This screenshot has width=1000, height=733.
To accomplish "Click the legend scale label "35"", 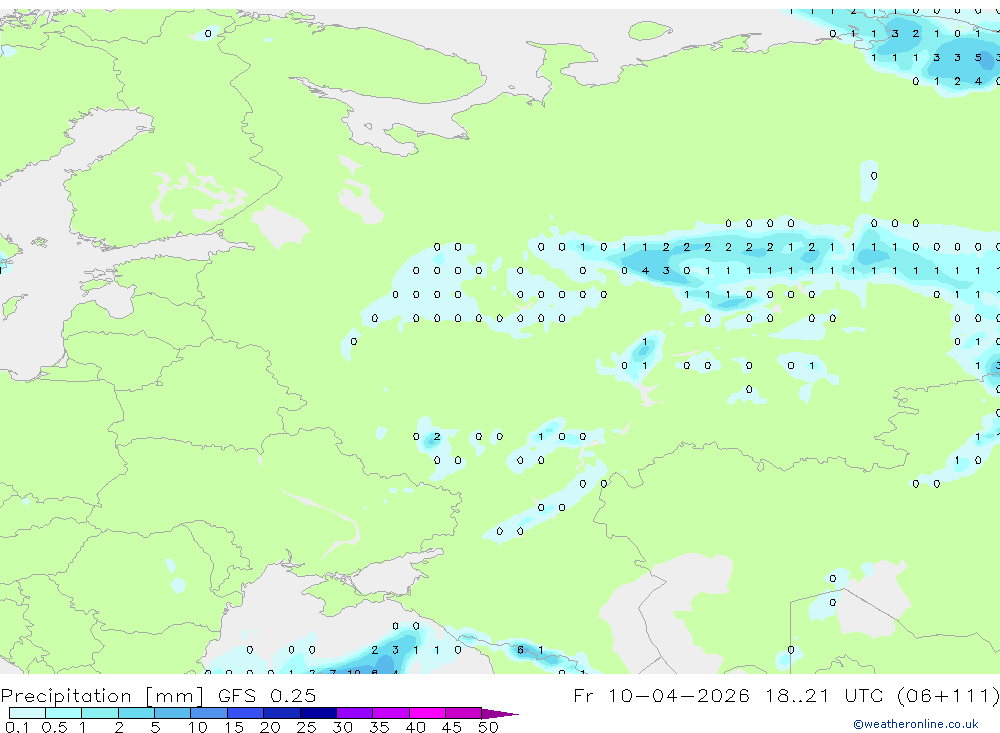I will 379,727.
